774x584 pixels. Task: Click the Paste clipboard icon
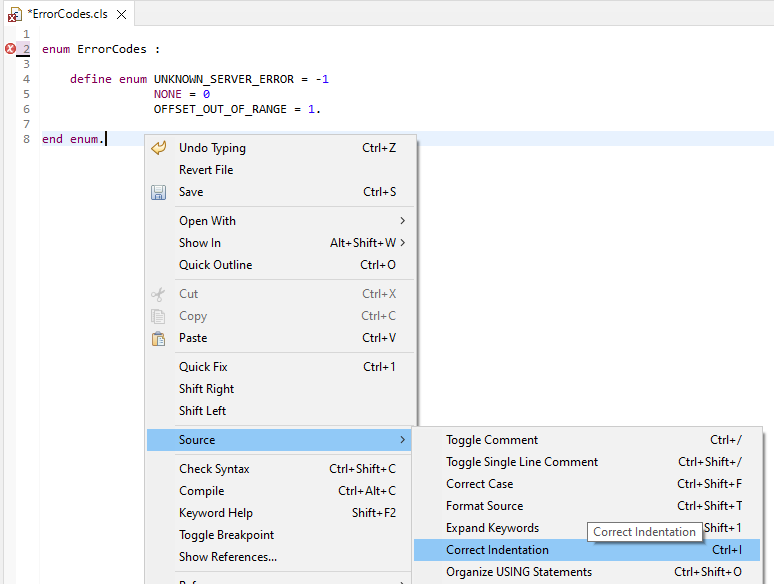coord(158,338)
